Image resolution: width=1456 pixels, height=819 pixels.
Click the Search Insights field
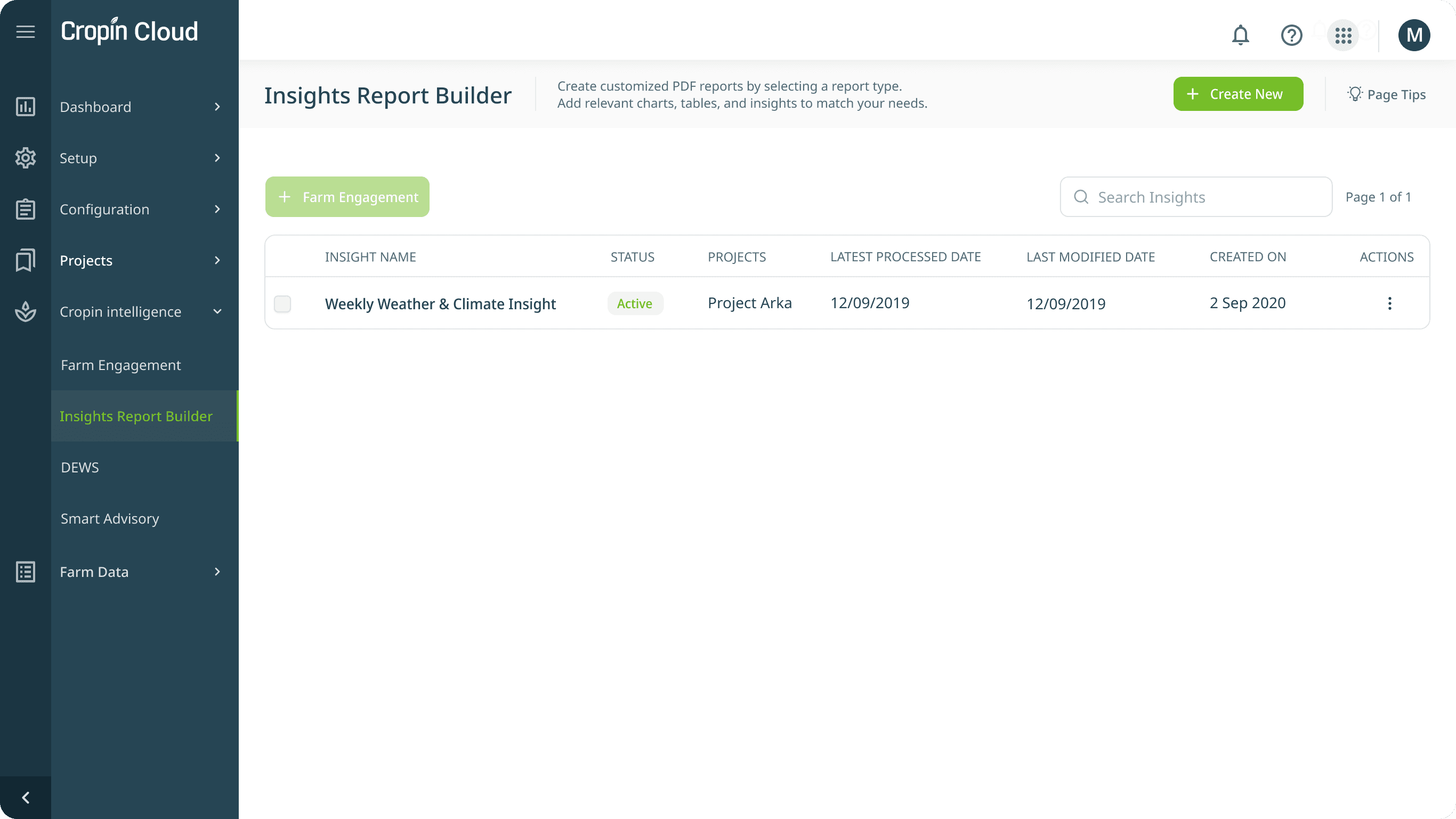[1196, 197]
